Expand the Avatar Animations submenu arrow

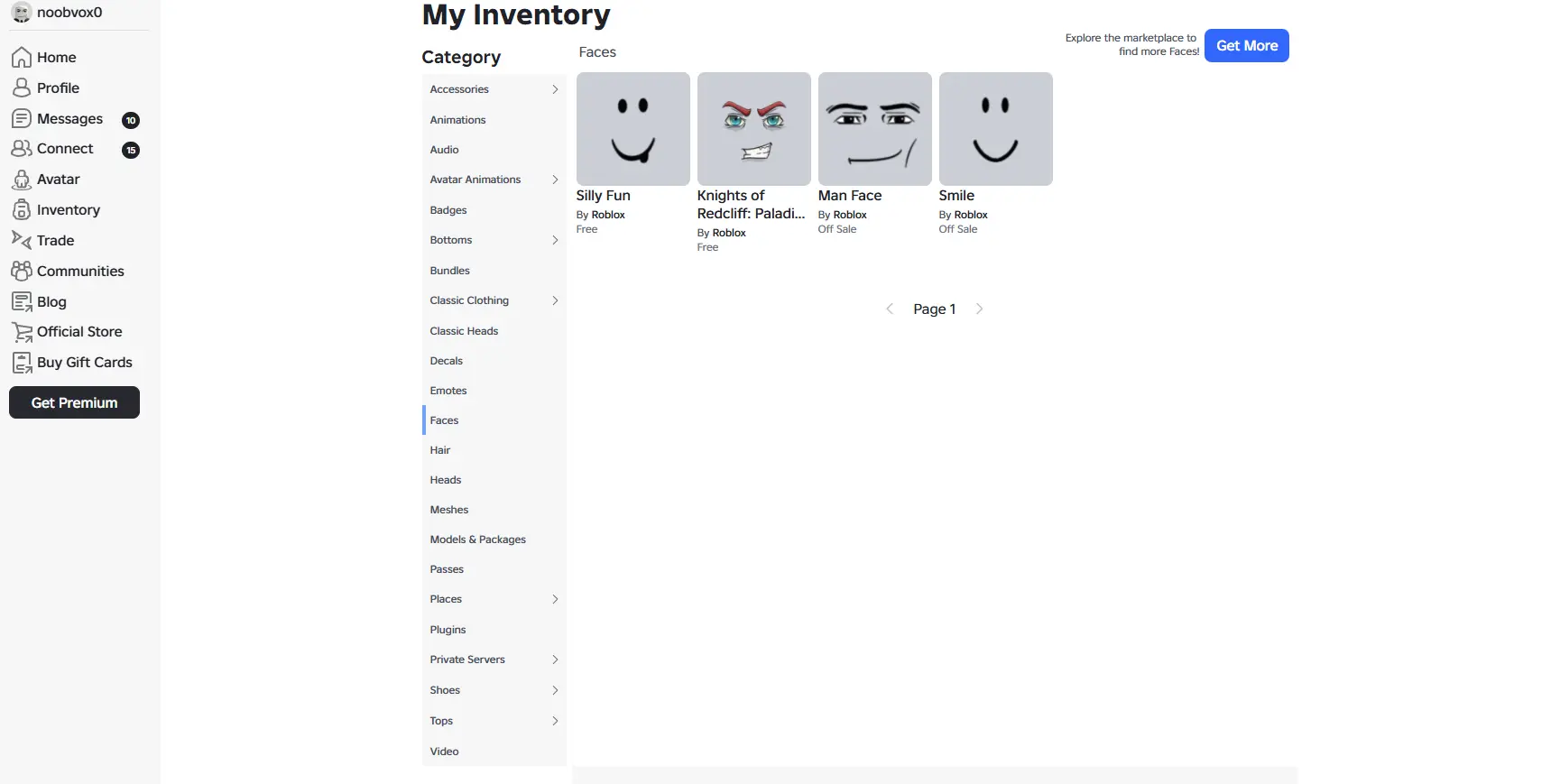(x=555, y=180)
